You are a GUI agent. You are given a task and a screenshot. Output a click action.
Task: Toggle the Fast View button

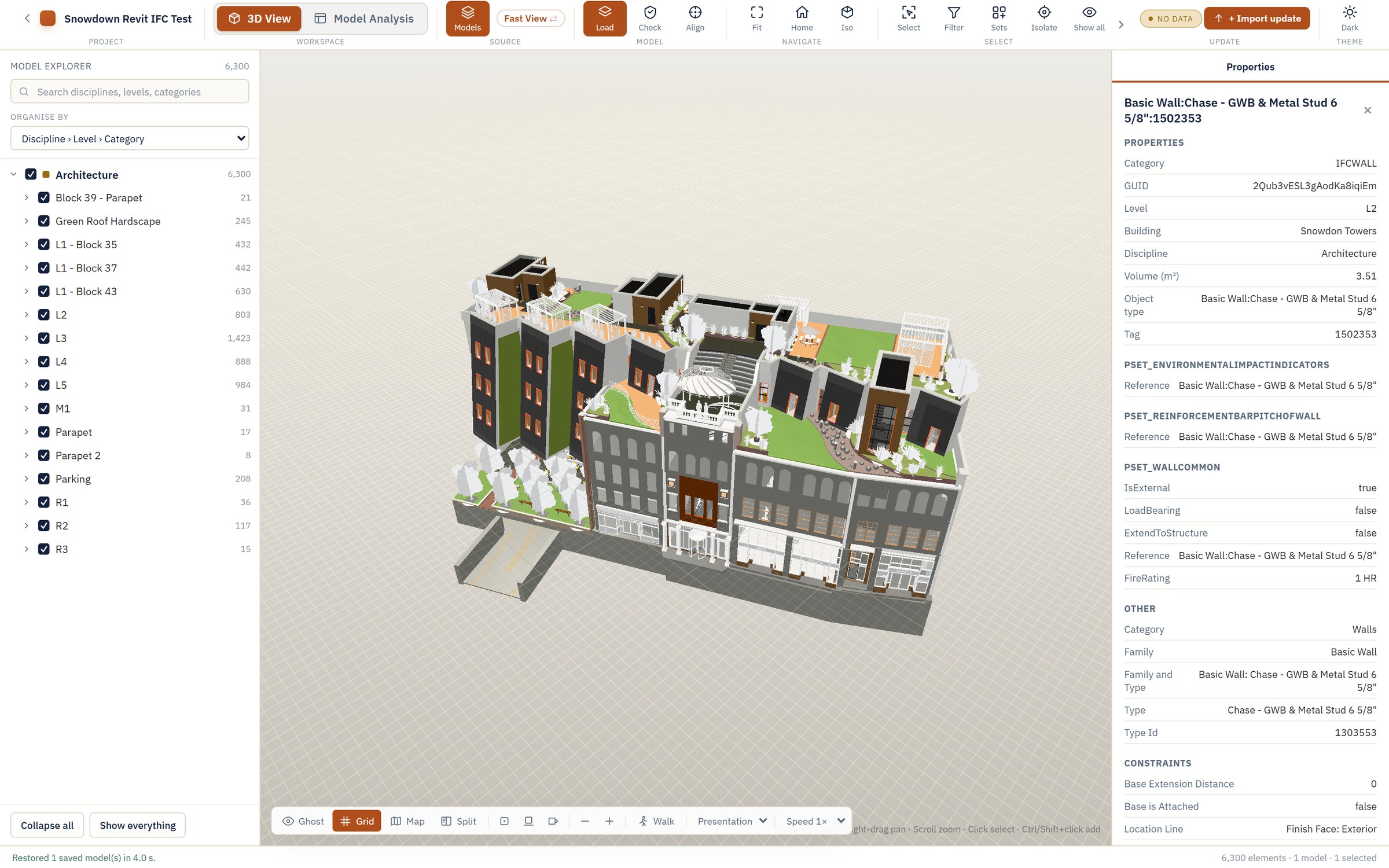tap(530, 19)
